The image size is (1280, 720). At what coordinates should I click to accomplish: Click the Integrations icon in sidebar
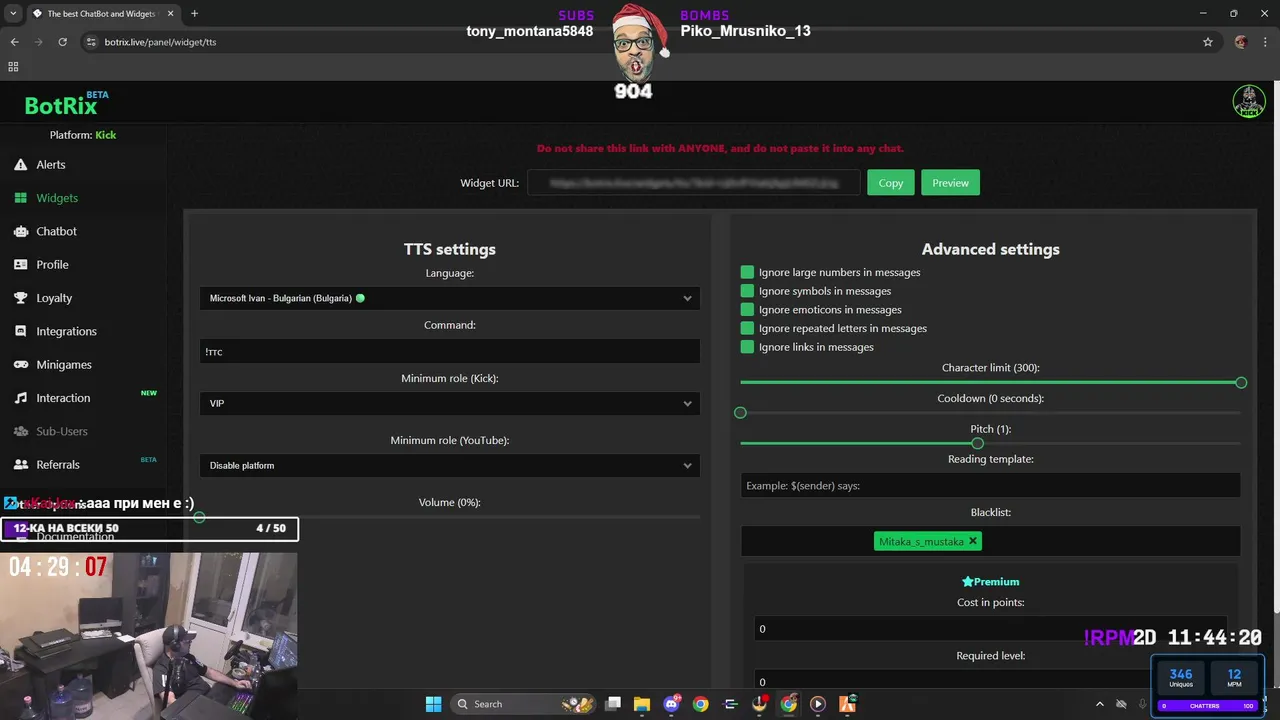(x=20, y=331)
